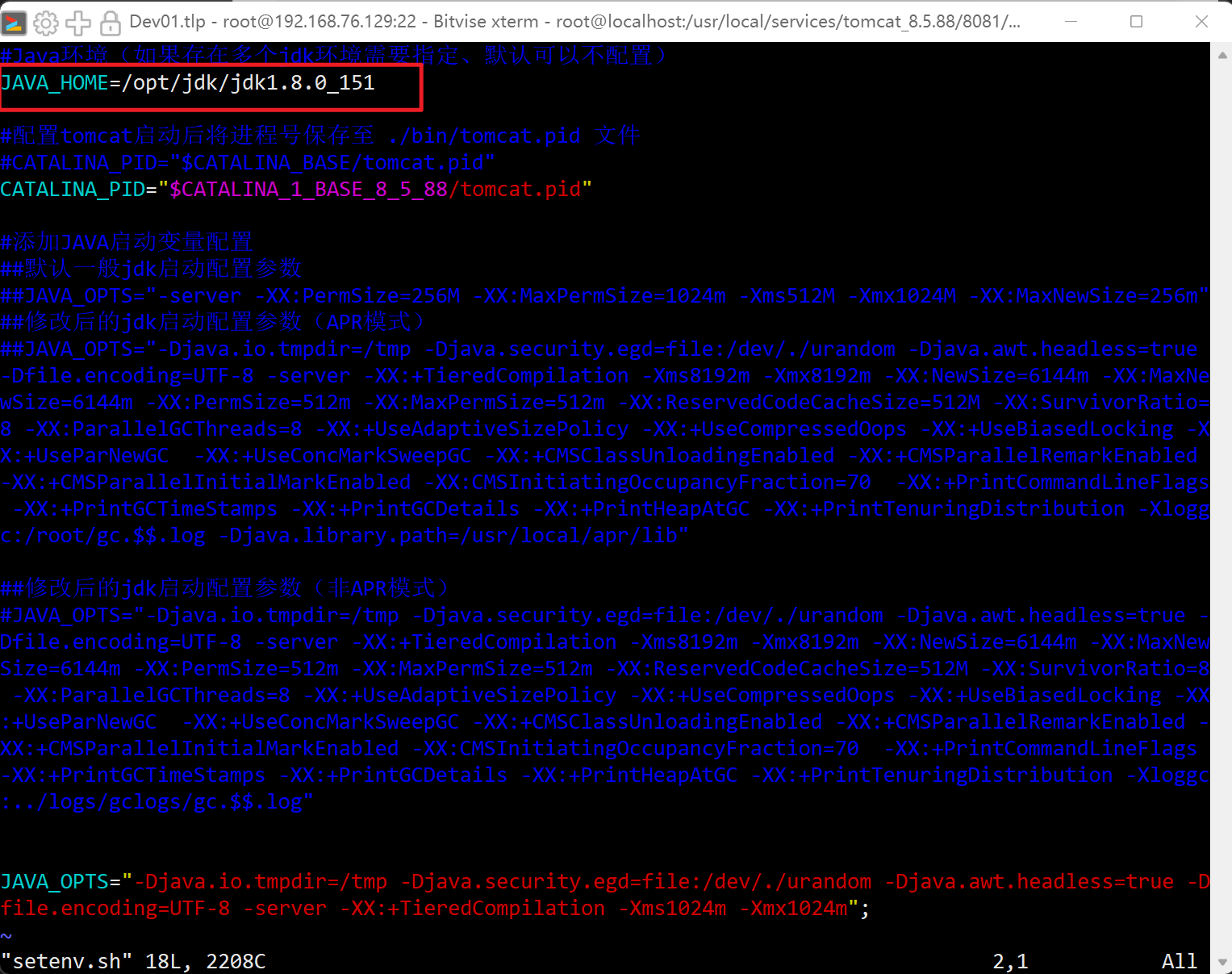The width and height of the screenshot is (1232, 974).
Task: Click the JAVA_HOME variable name
Action: 55,83
